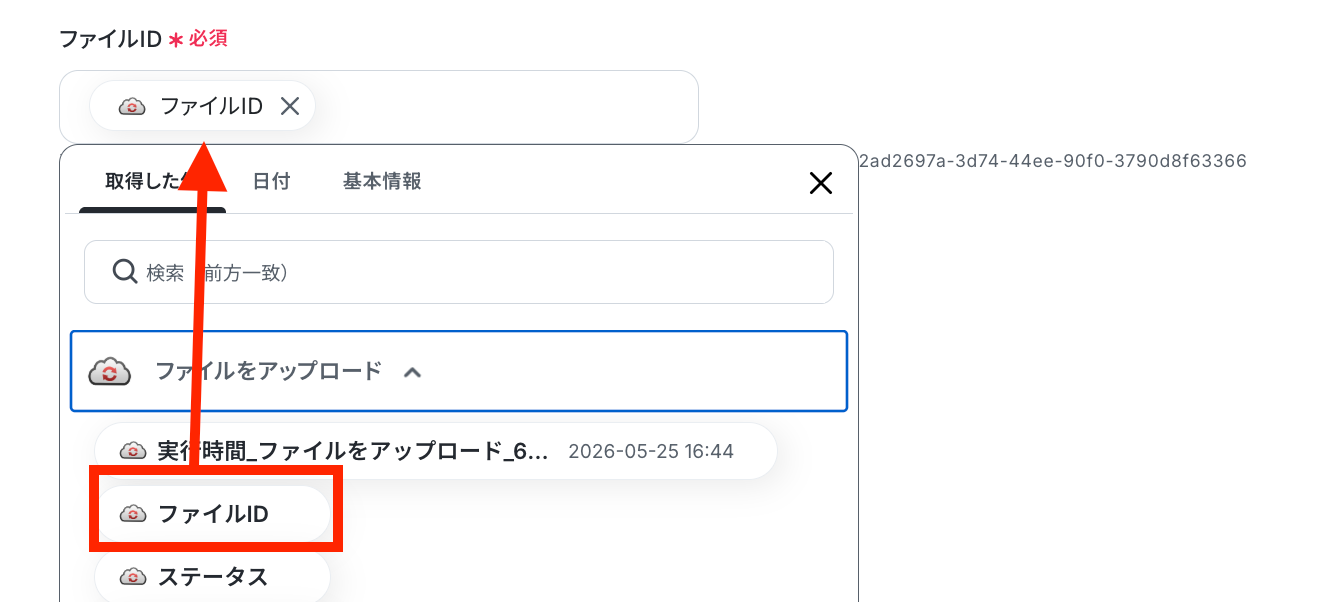Choose the ファイルID value from the list
This screenshot has width=1344, height=602.
(212, 514)
